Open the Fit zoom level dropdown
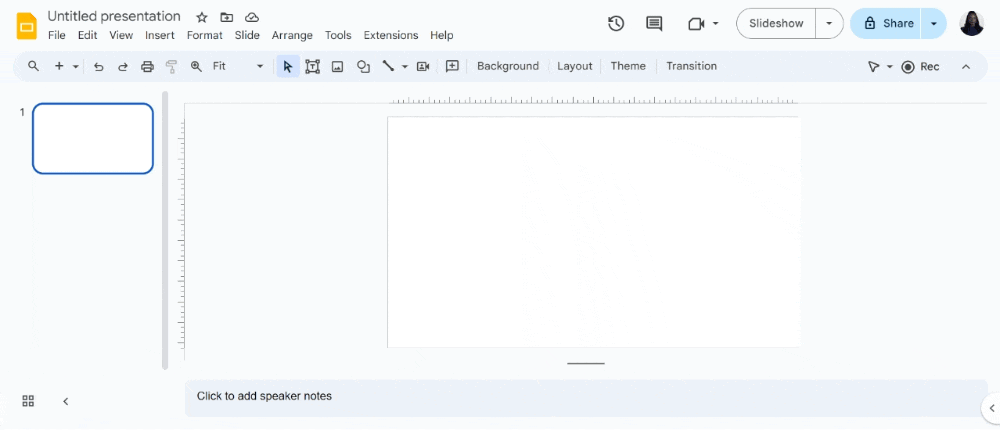Viewport: 1000px width, 430px height. click(x=238, y=66)
